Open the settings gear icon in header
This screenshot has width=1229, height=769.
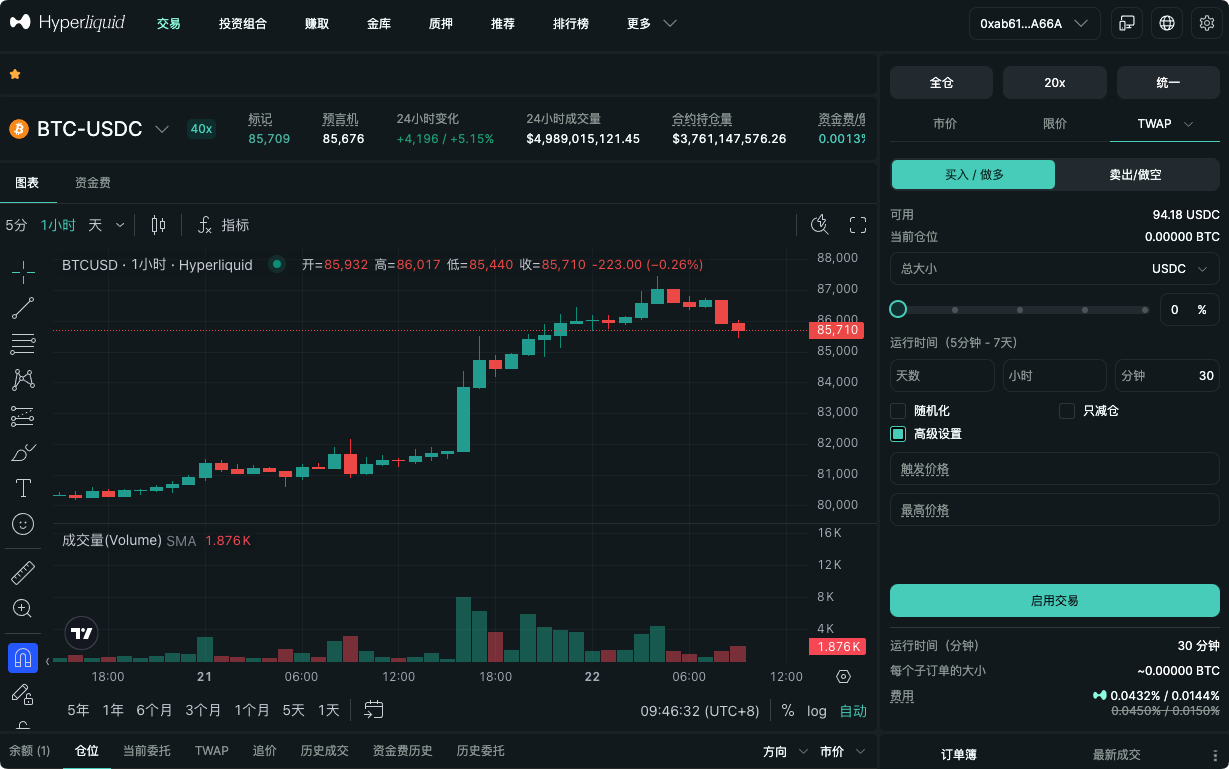coord(1206,23)
